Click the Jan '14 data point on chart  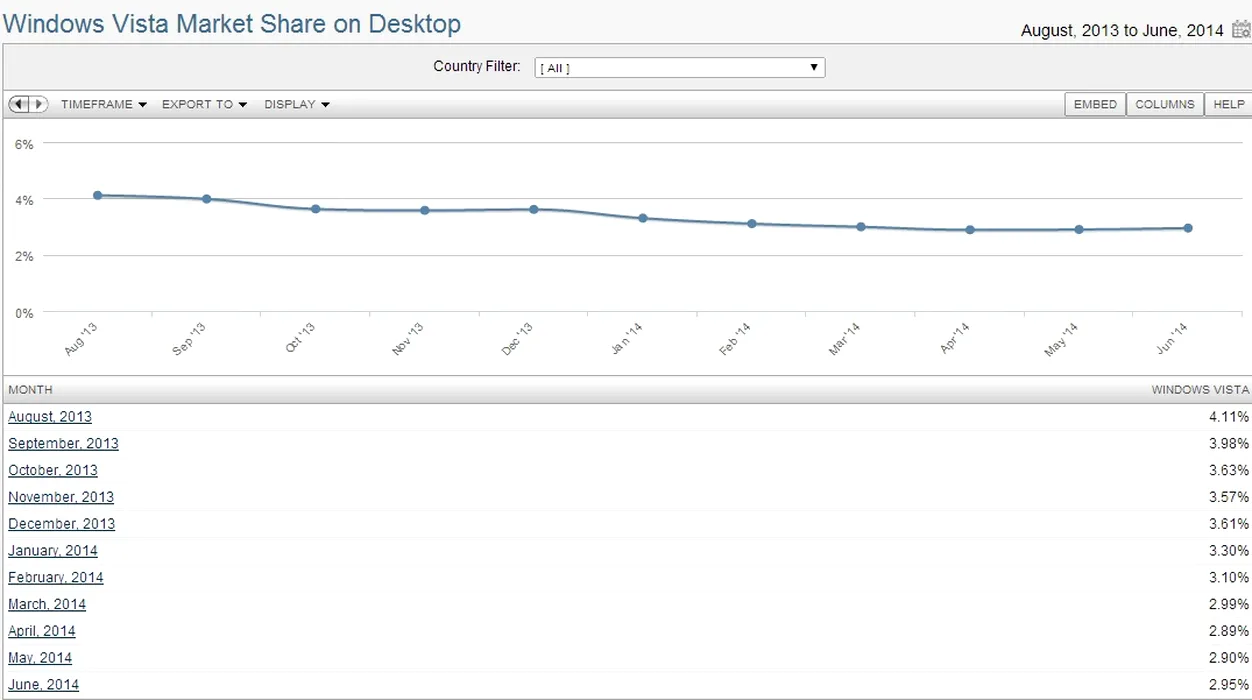[643, 218]
